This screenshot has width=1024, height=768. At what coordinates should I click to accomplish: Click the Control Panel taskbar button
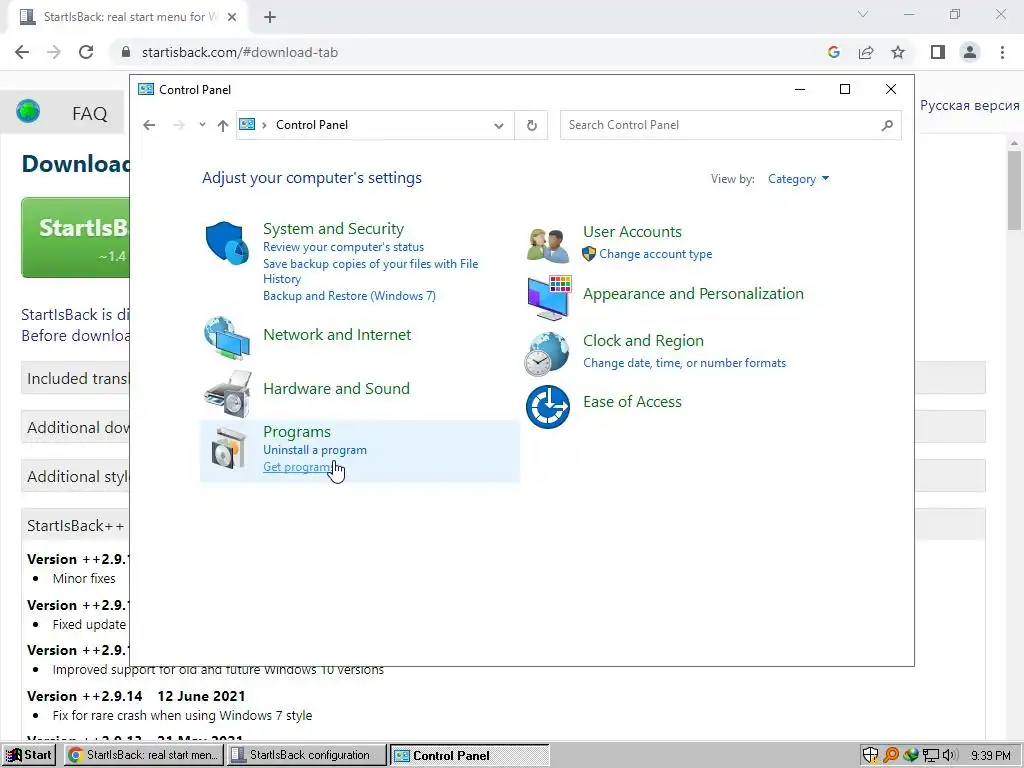(470, 756)
